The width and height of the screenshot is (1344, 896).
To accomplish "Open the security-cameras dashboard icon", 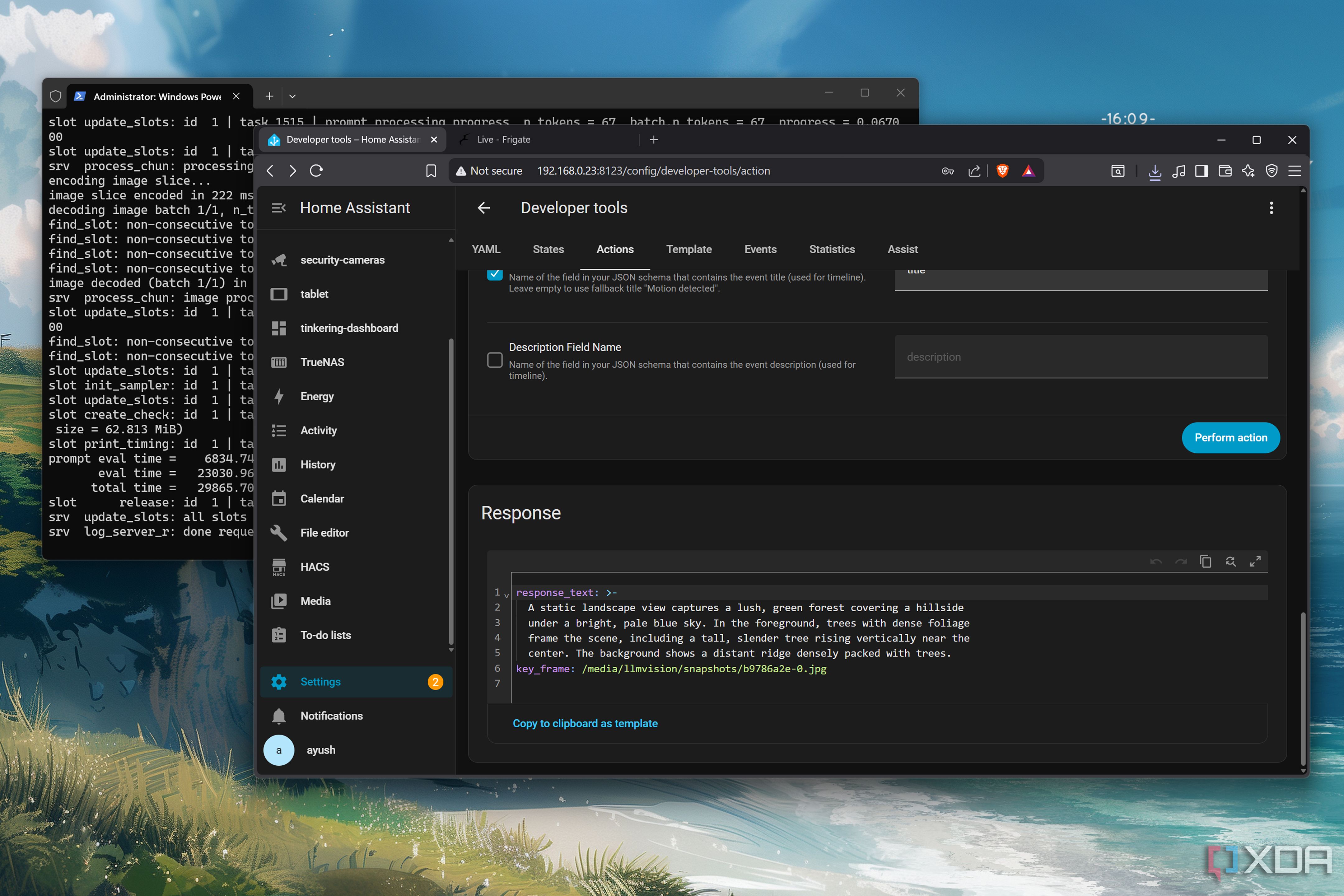I will (x=279, y=260).
